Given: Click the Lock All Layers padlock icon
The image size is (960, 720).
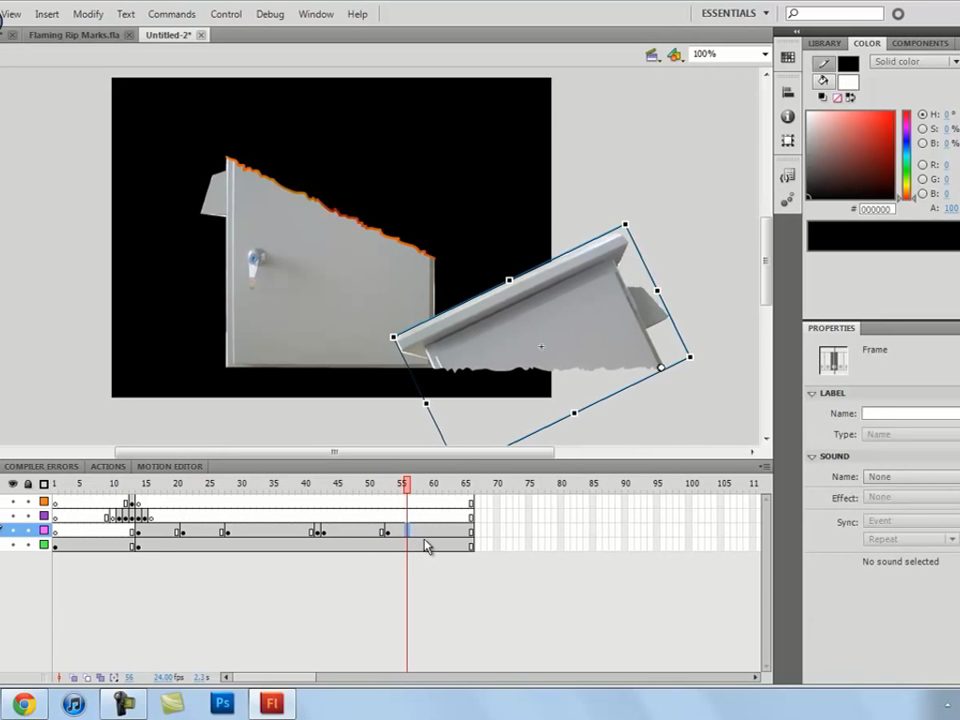Looking at the screenshot, I should point(28,484).
